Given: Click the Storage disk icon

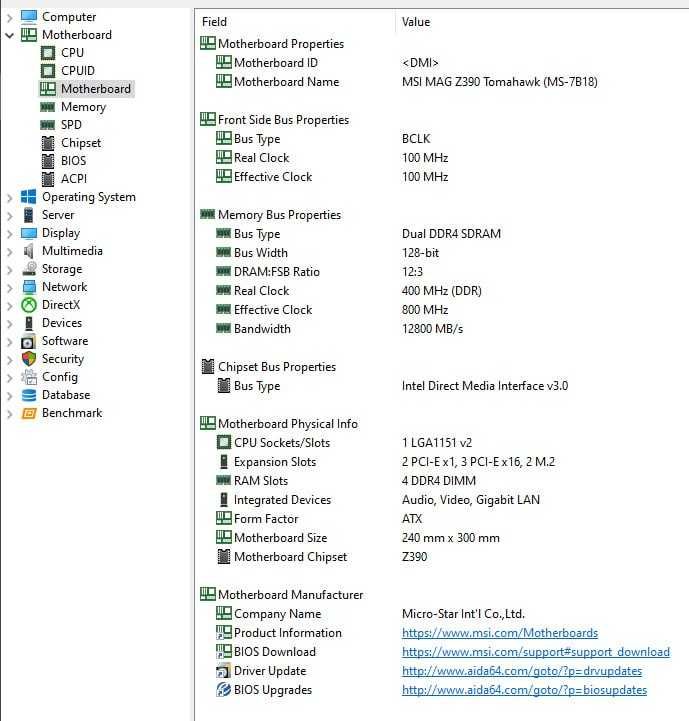Looking at the screenshot, I should pos(29,269).
